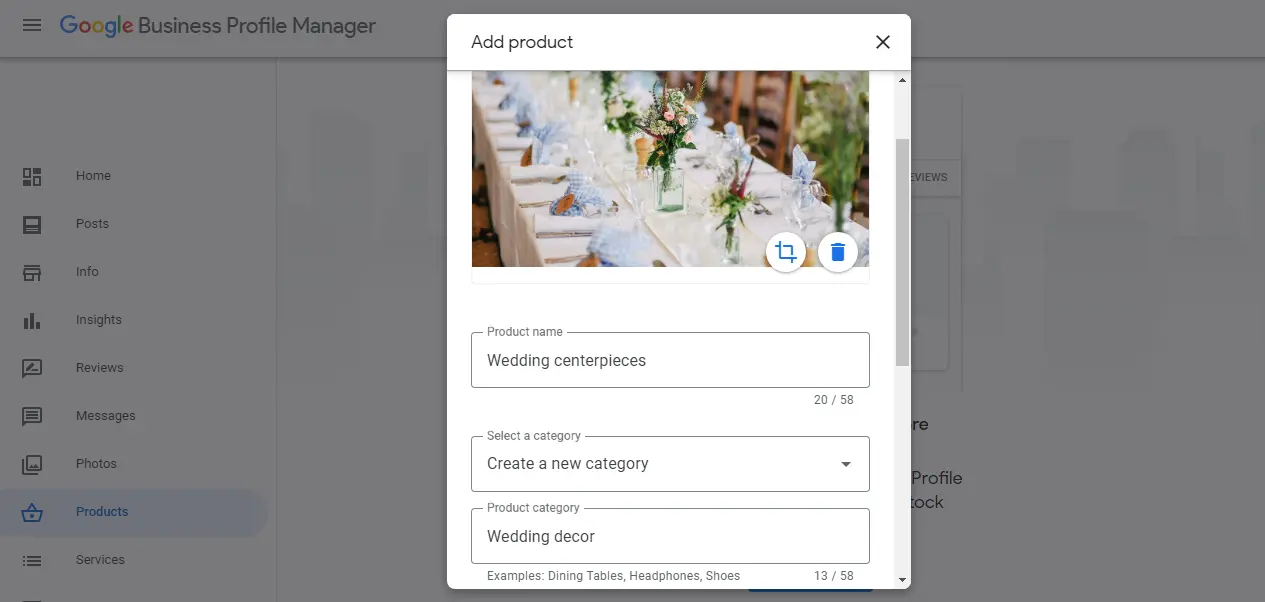Click the Info storefront icon

click(x=32, y=272)
